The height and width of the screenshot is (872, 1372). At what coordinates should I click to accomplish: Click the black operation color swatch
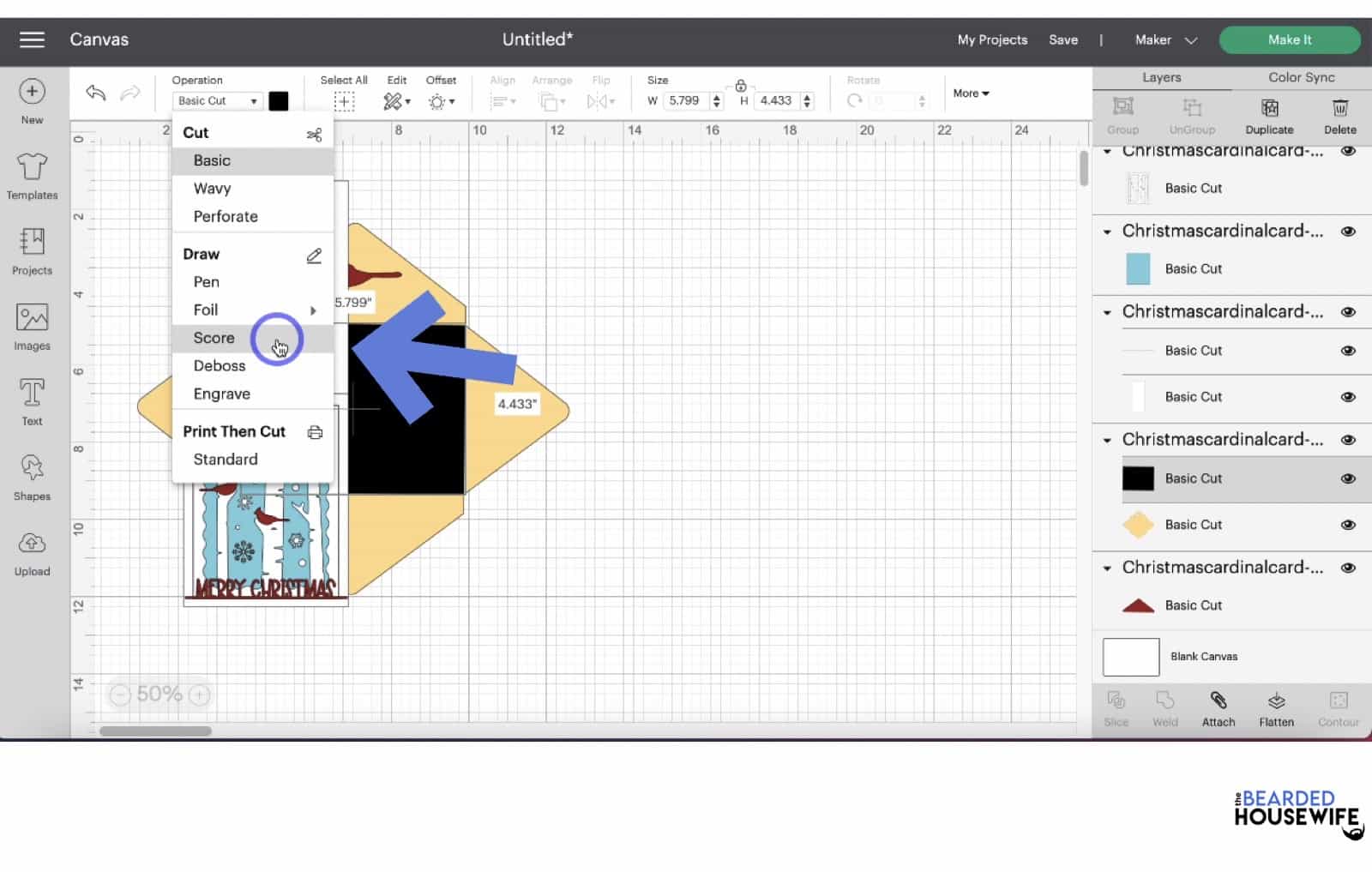[279, 101]
